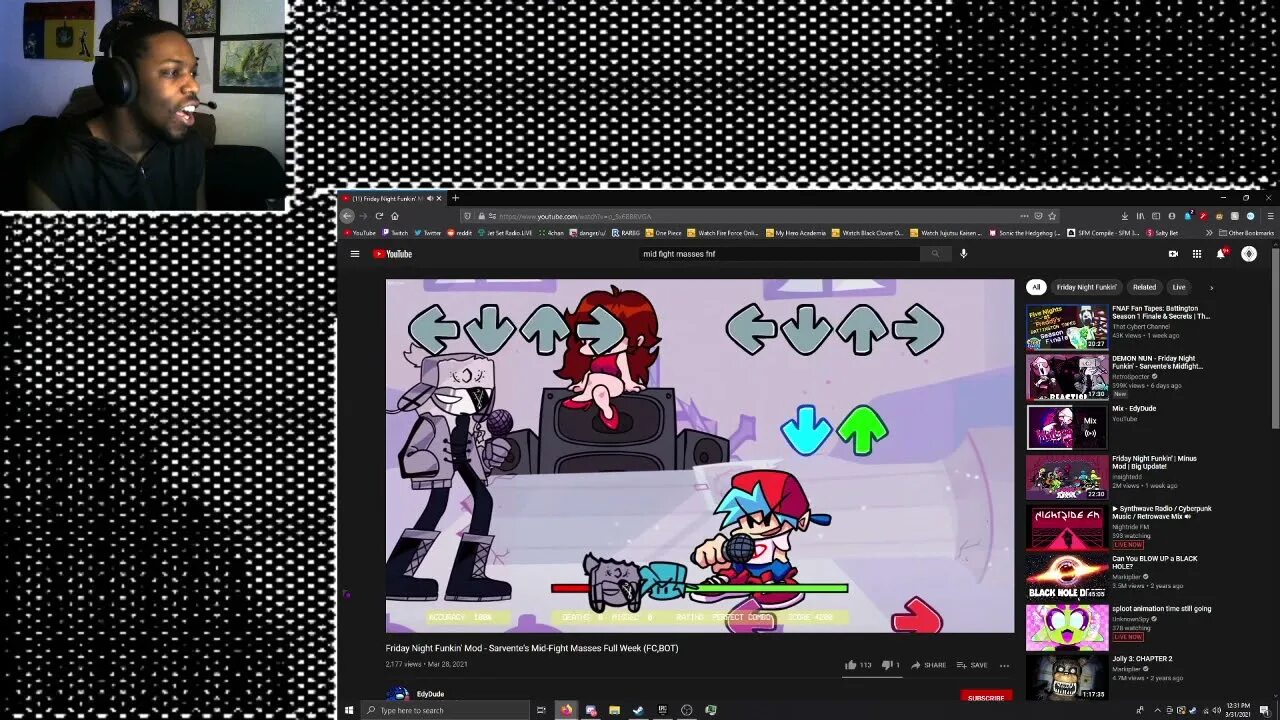Image resolution: width=1280 pixels, height=720 pixels.
Task: Open the Twitter bookmark
Action: (427, 233)
